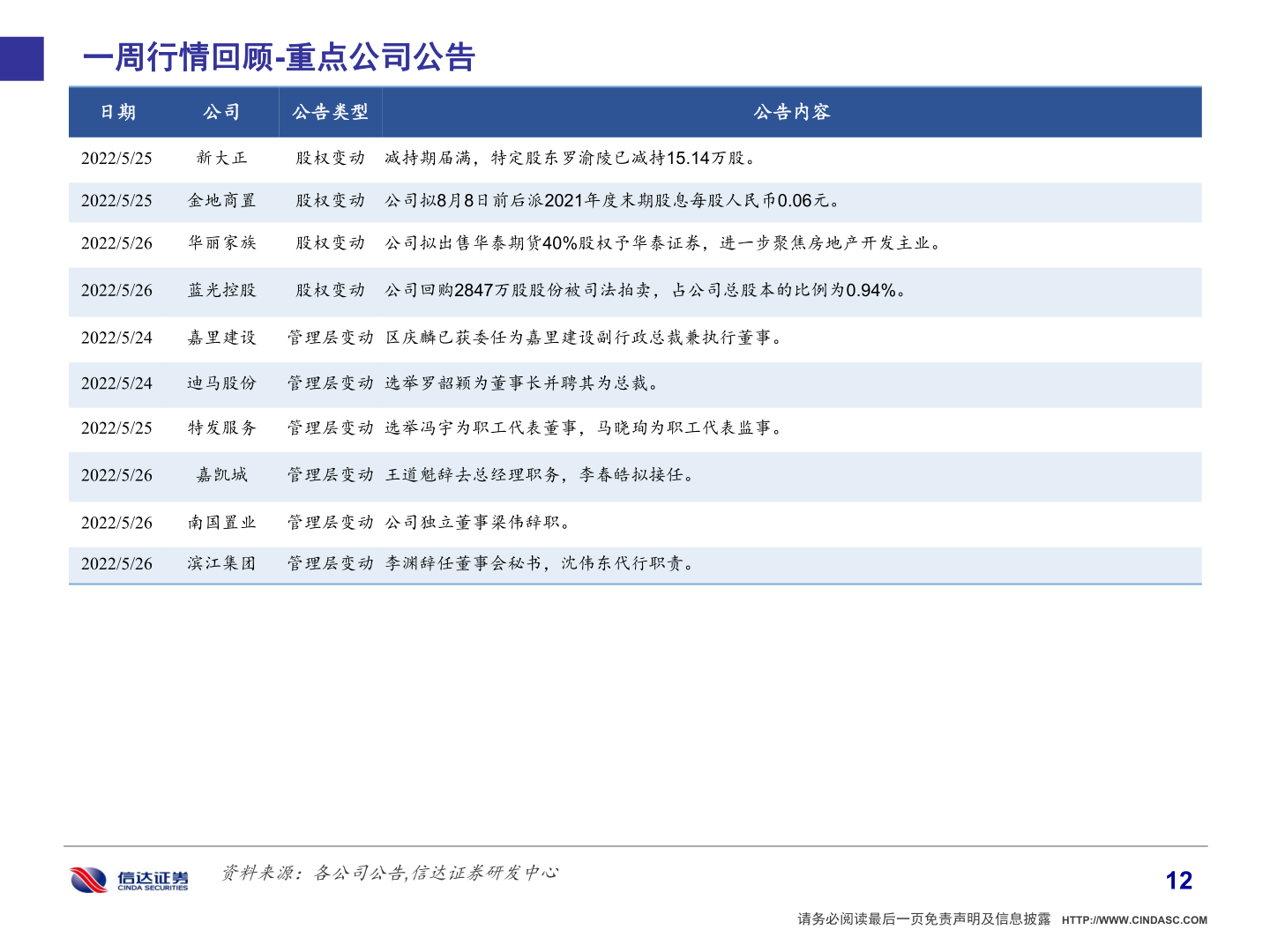
Task: Select the date in the 特发服务 row
Action: coord(116,428)
